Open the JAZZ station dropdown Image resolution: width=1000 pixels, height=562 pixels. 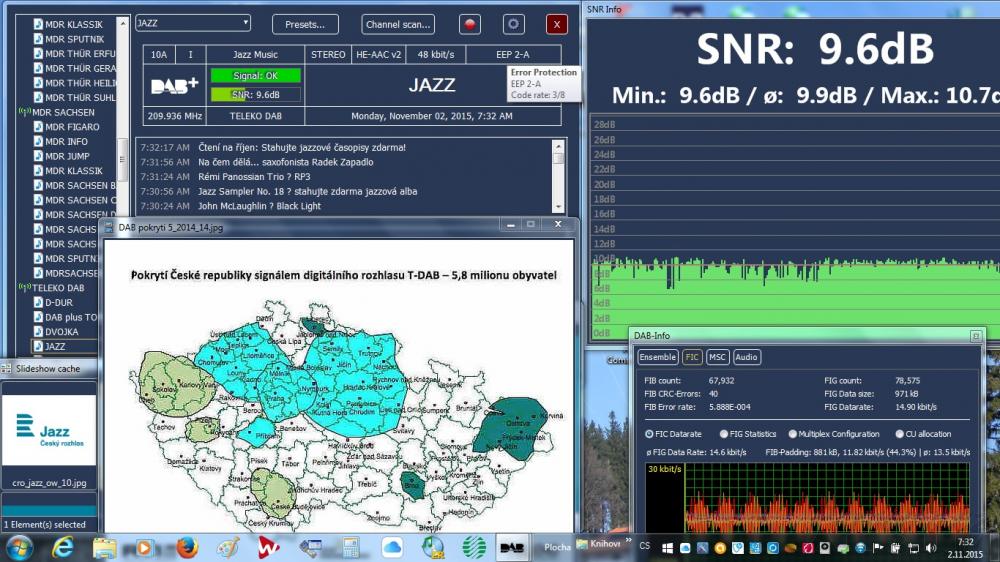point(193,23)
